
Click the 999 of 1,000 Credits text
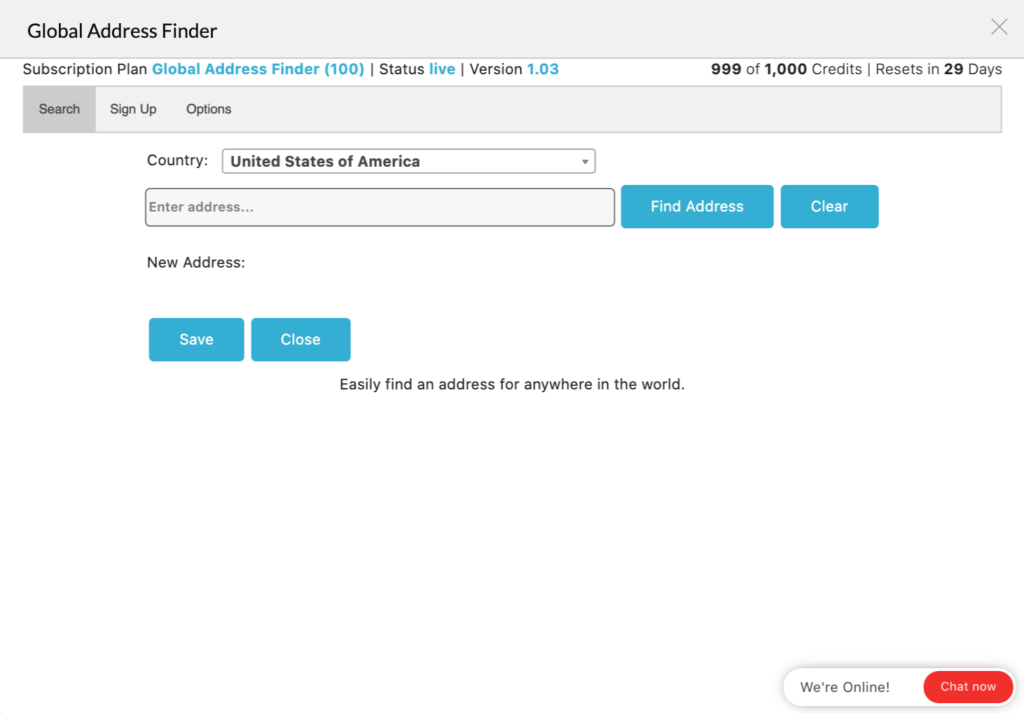tap(786, 69)
